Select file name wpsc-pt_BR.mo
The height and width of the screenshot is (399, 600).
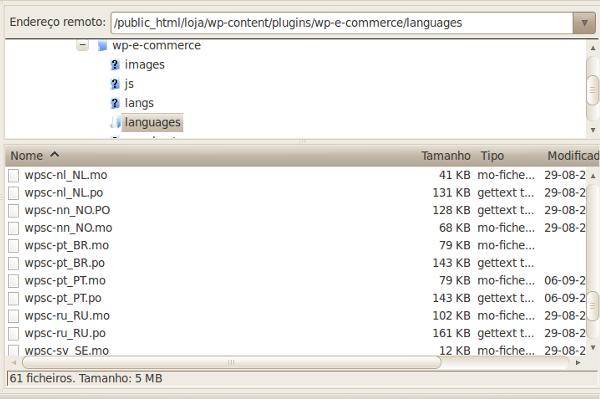67,246
